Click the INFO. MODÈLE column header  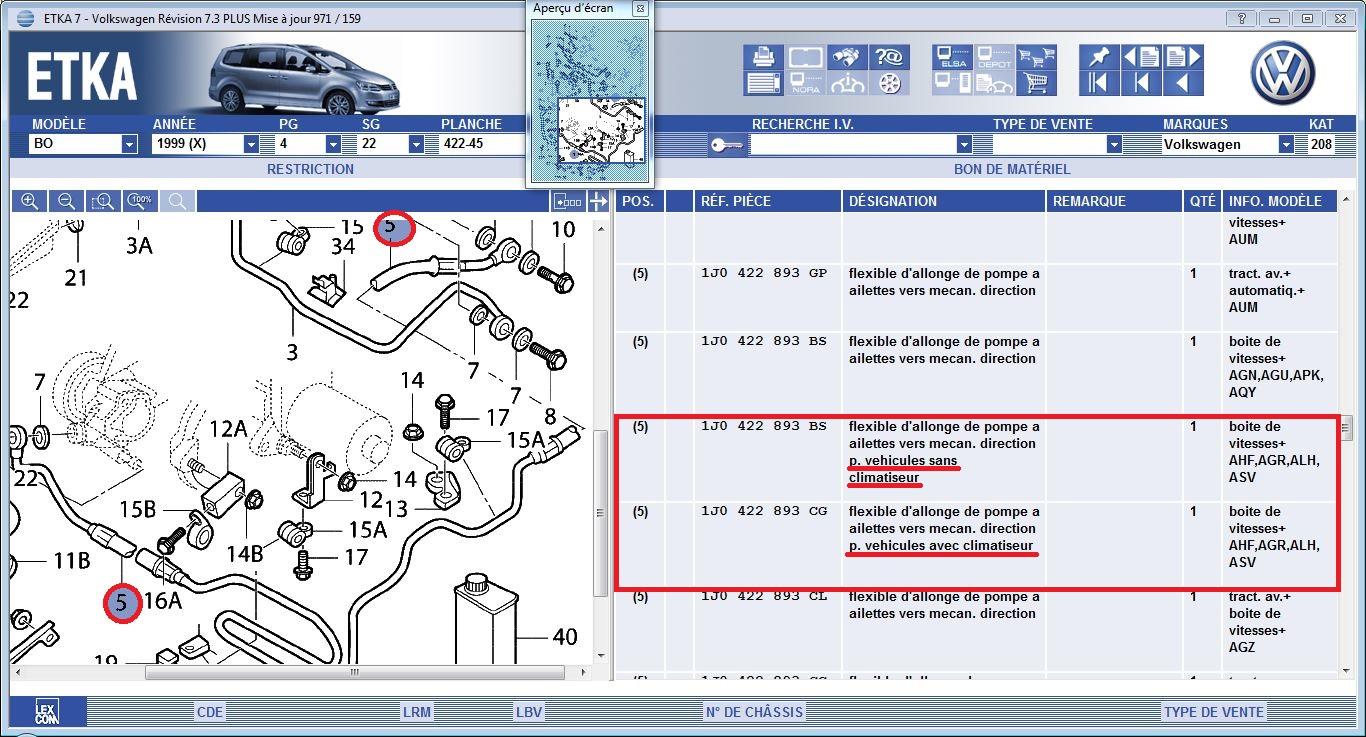(1280, 201)
